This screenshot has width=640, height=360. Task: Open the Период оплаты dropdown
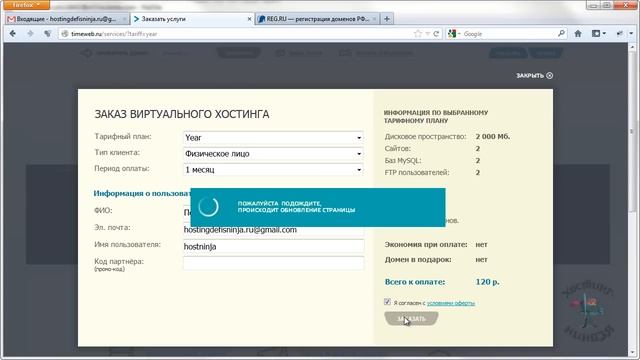coord(273,170)
